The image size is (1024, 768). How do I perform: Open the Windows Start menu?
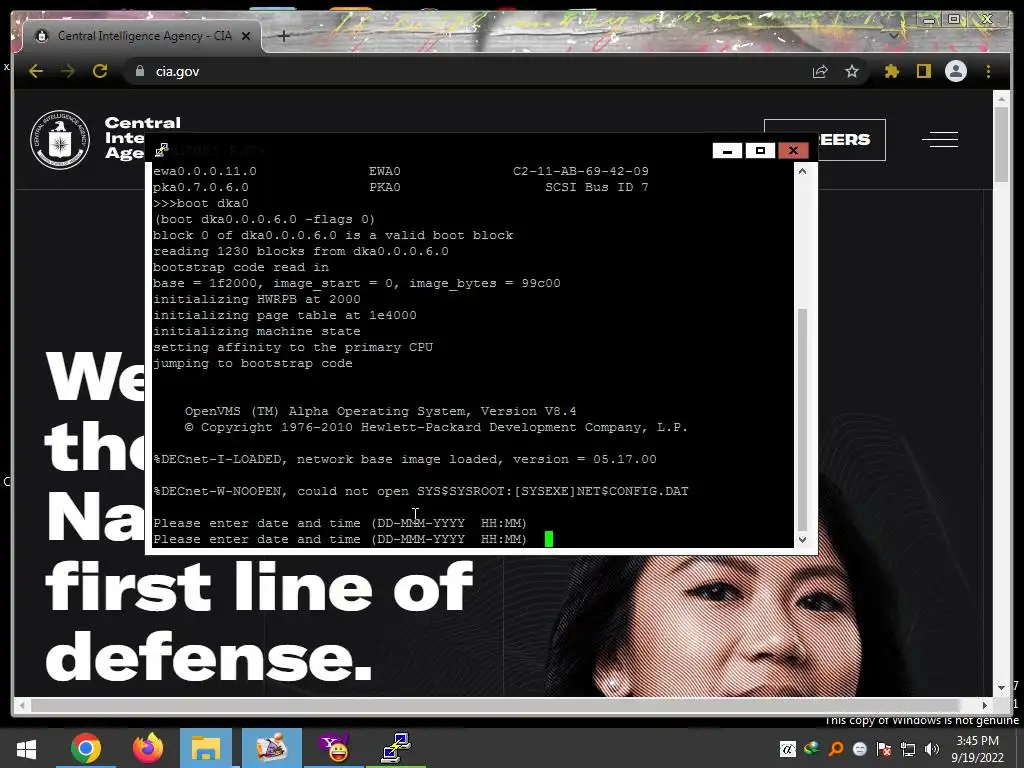click(x=26, y=748)
